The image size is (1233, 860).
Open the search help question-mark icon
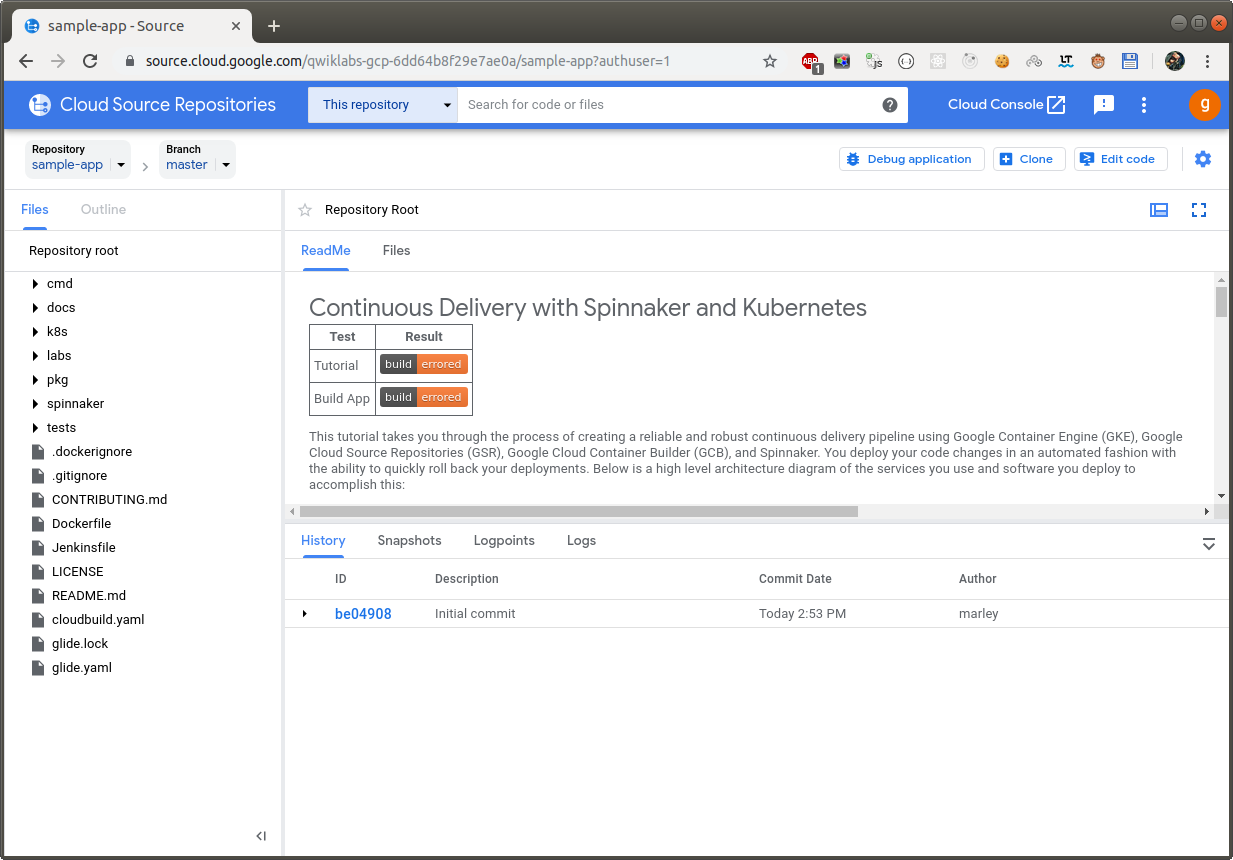click(x=890, y=105)
